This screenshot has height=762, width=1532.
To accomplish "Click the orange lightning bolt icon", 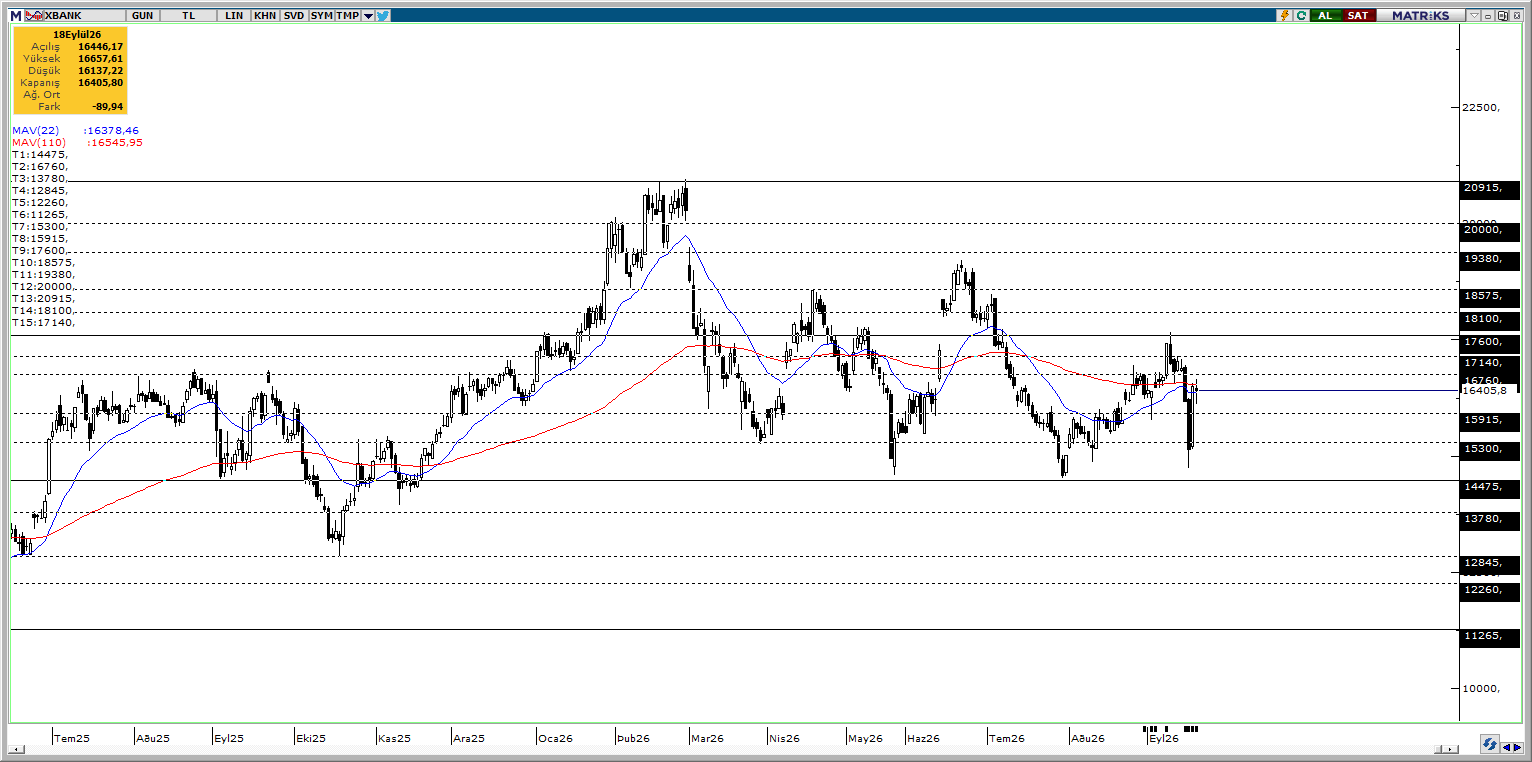I will [x=1286, y=16].
